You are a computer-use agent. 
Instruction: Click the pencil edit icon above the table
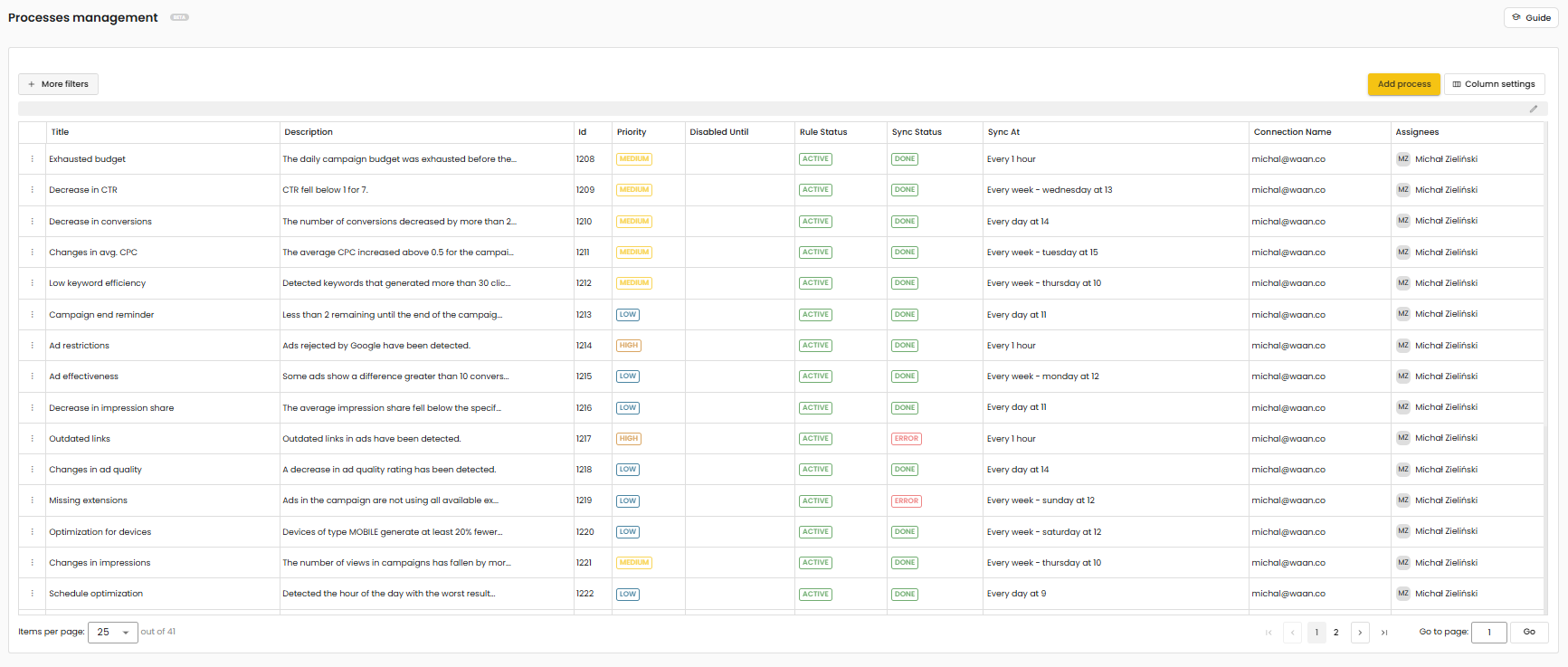coord(1534,109)
